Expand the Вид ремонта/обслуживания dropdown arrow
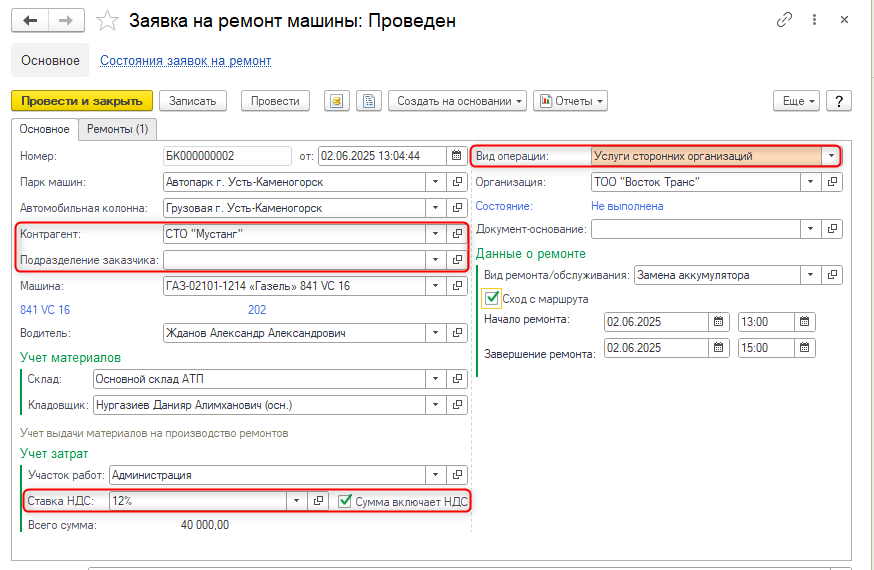 [x=810, y=275]
